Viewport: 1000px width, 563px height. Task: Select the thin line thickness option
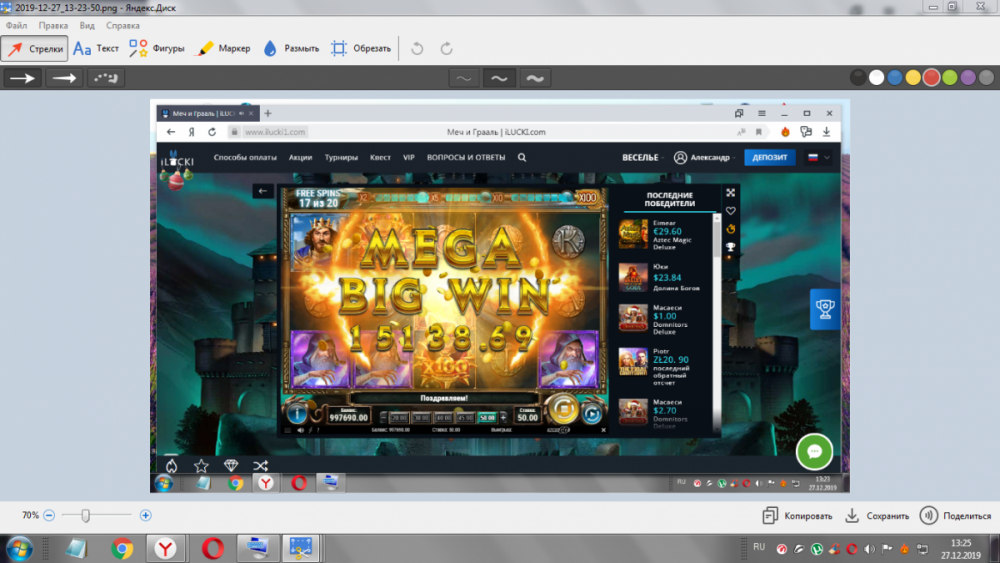pyautogui.click(x=464, y=78)
